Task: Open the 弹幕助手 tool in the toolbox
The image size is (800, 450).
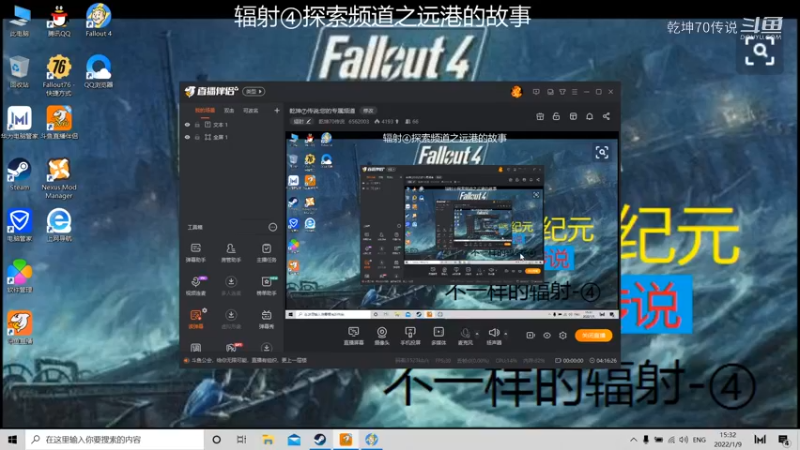Action: [195, 253]
